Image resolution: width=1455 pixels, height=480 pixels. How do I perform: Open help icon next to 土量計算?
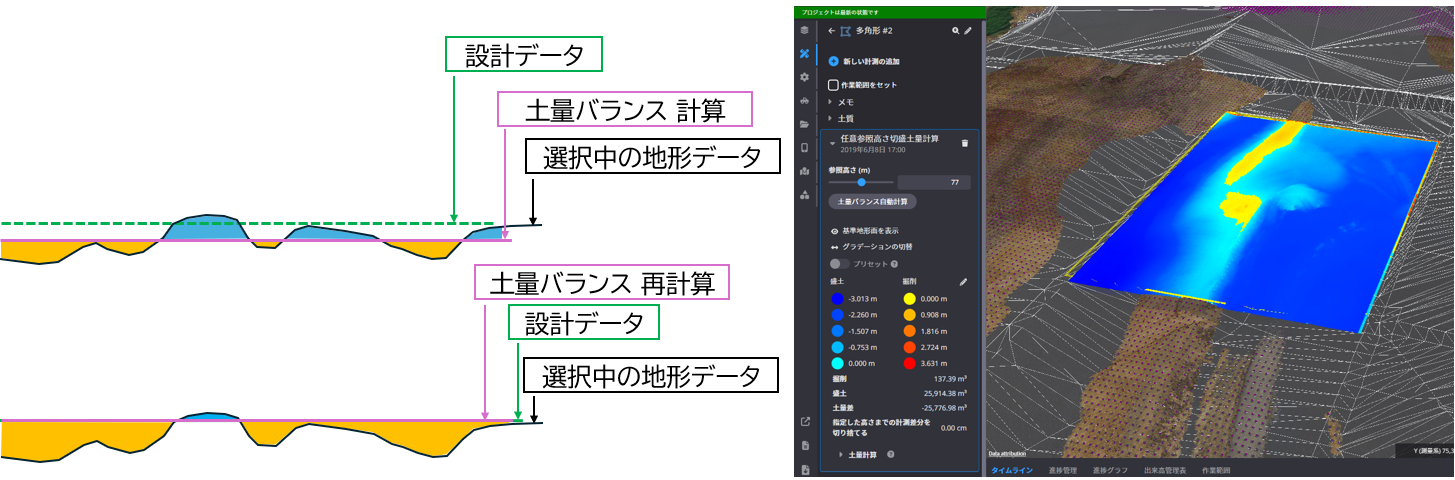[x=890, y=454]
